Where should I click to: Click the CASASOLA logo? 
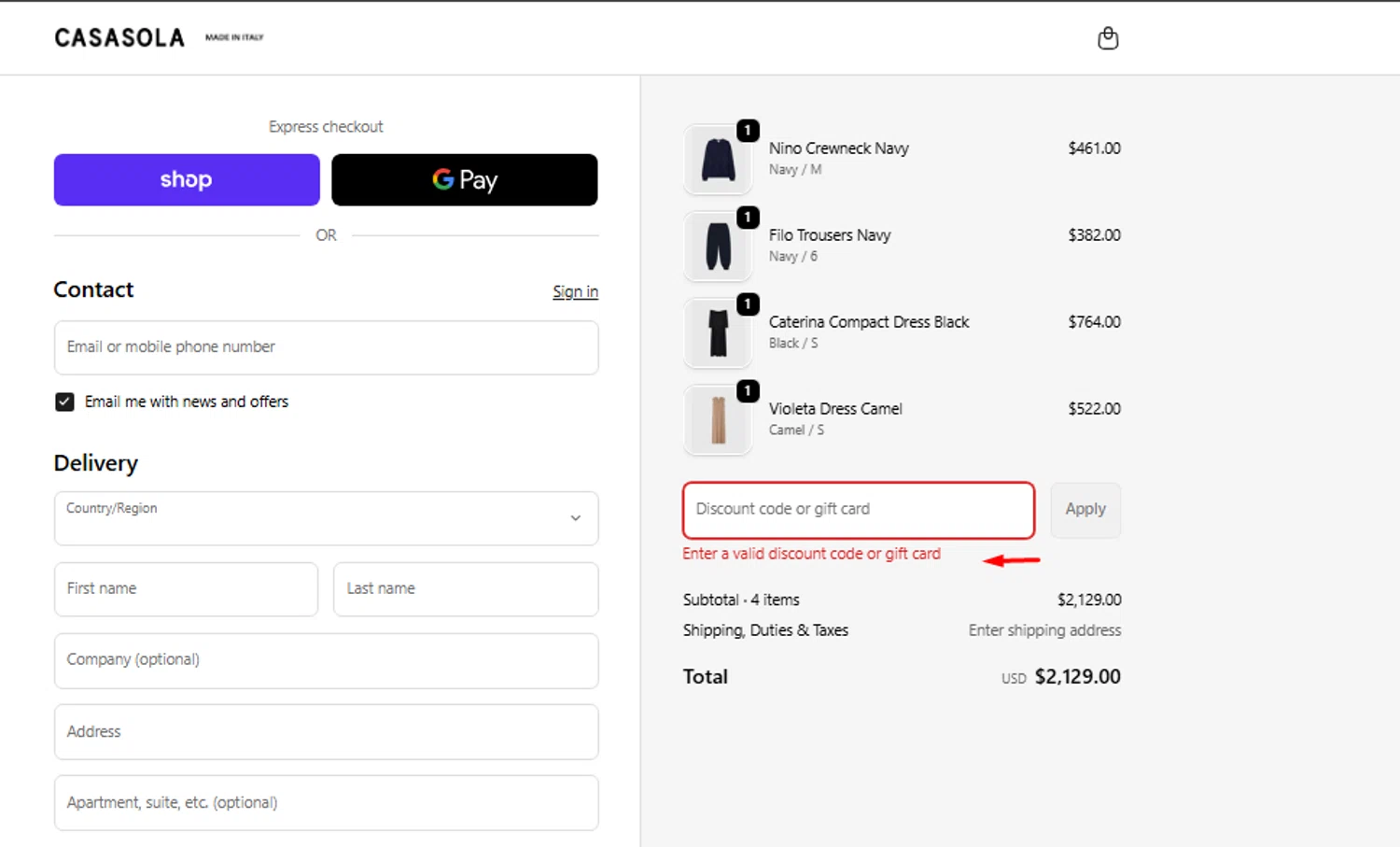pos(119,37)
